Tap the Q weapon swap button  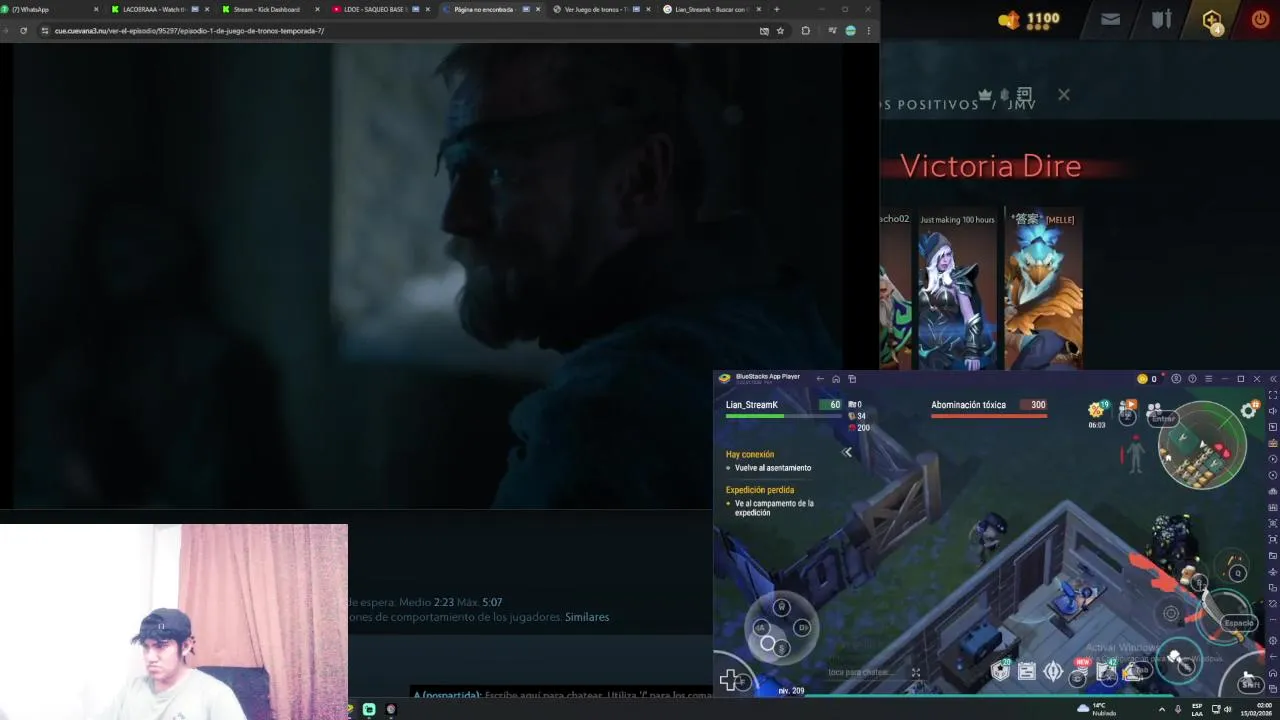(x=1237, y=572)
